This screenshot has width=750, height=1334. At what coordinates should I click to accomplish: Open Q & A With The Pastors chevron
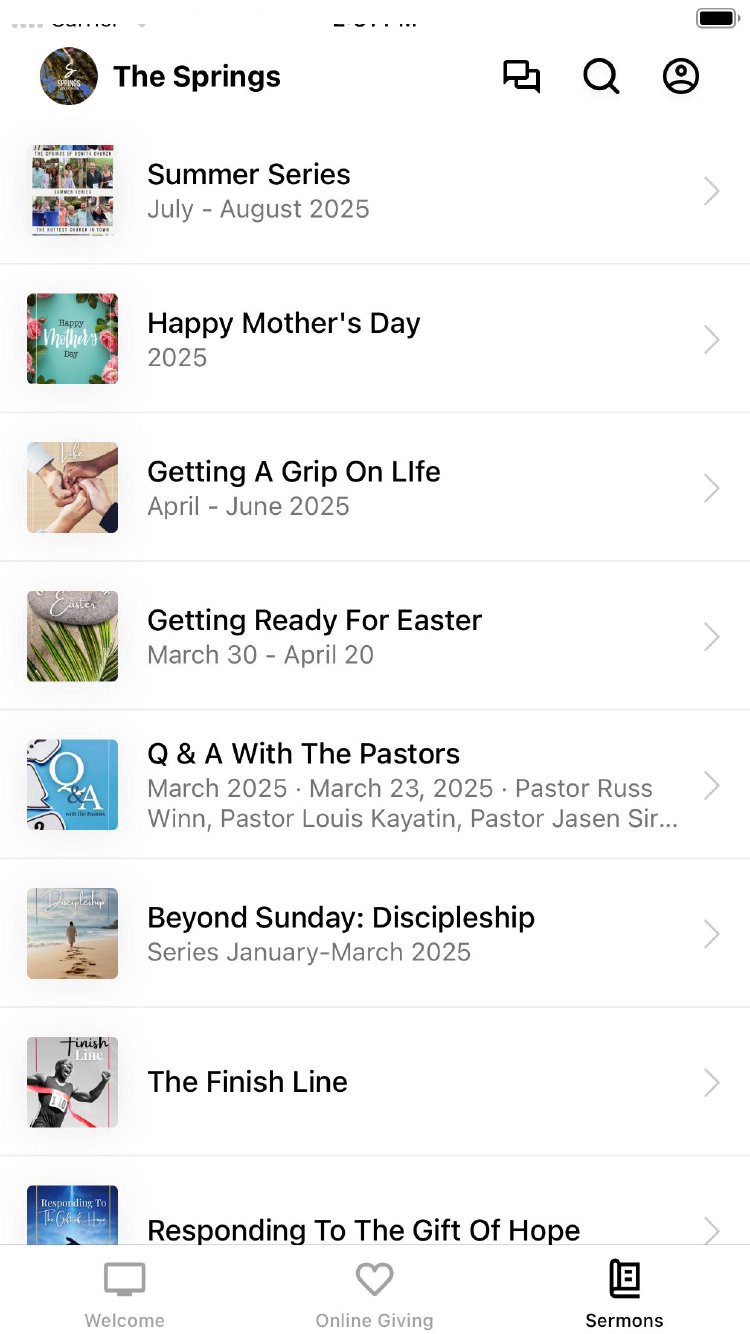(711, 786)
